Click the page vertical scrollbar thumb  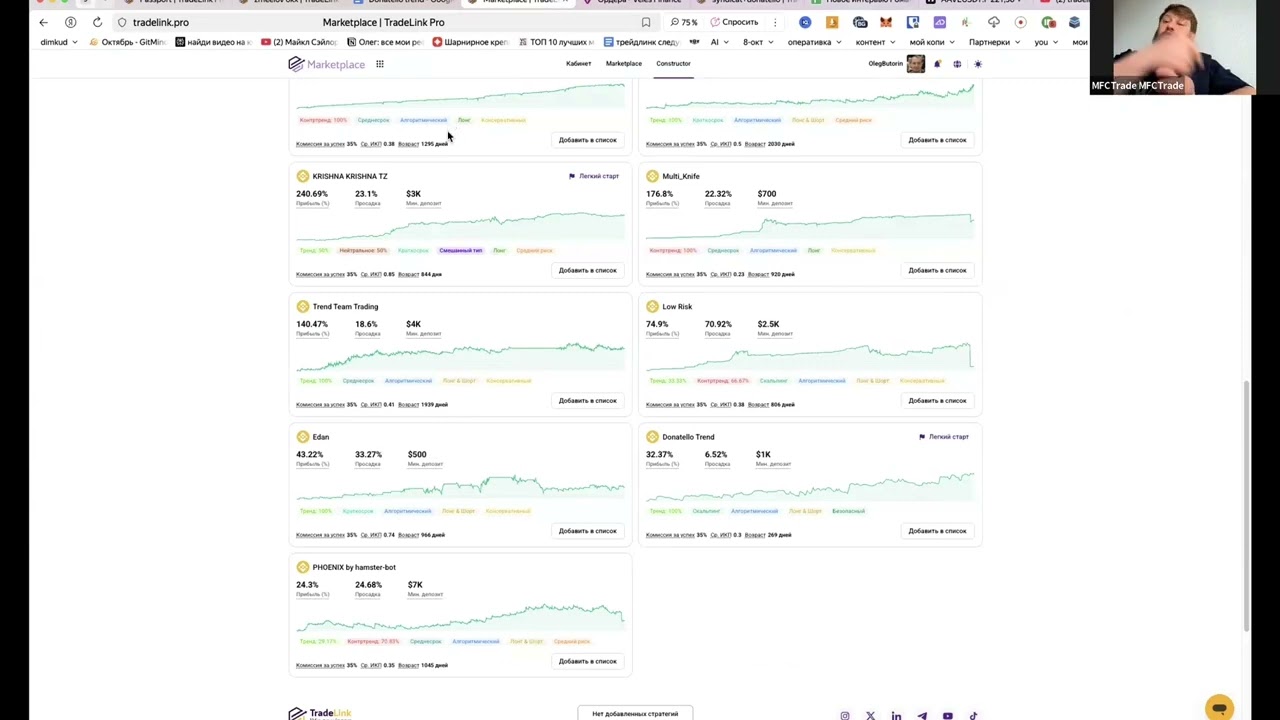pyautogui.click(x=1246, y=505)
